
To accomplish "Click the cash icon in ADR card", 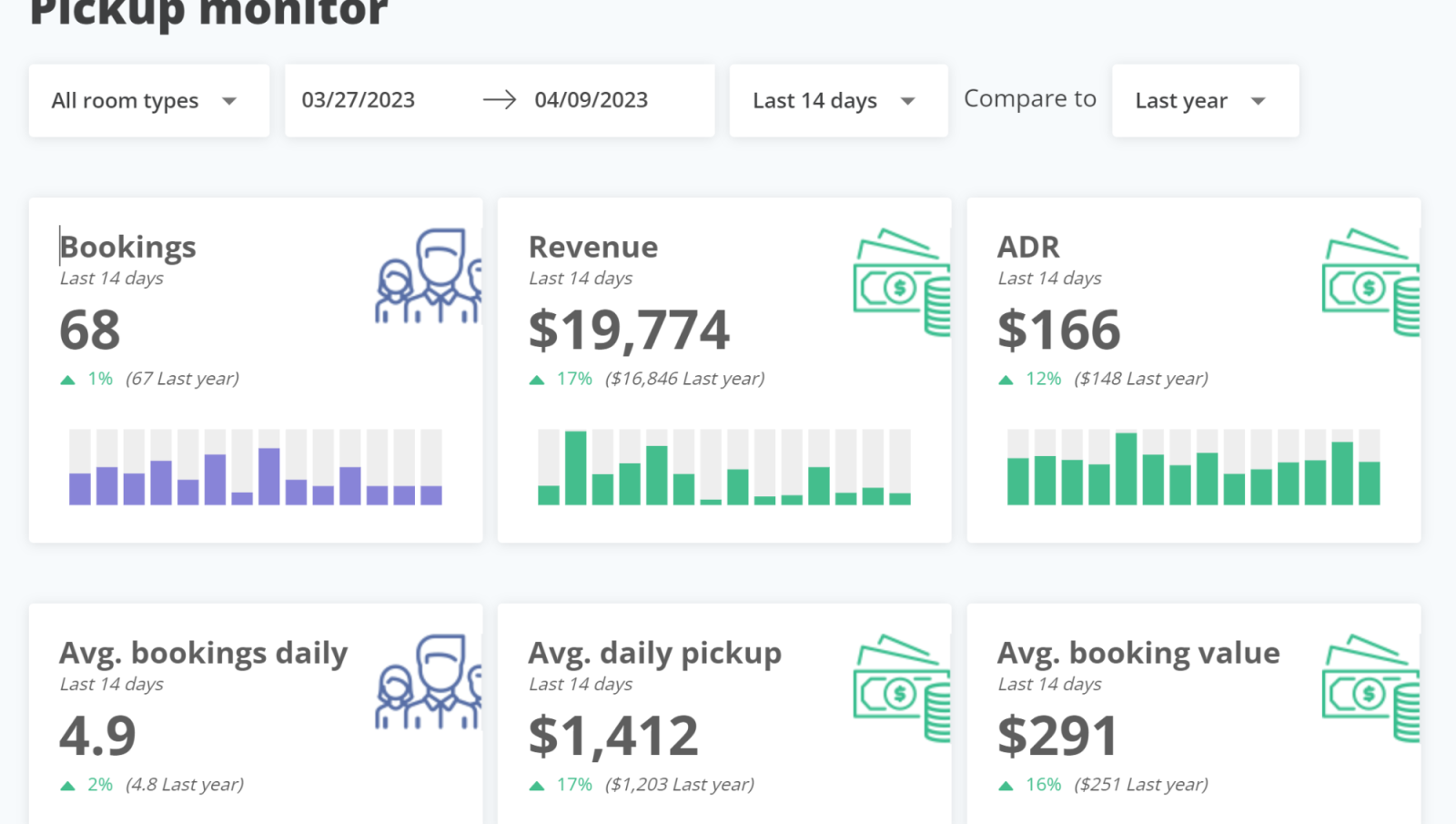I will coord(1370,282).
